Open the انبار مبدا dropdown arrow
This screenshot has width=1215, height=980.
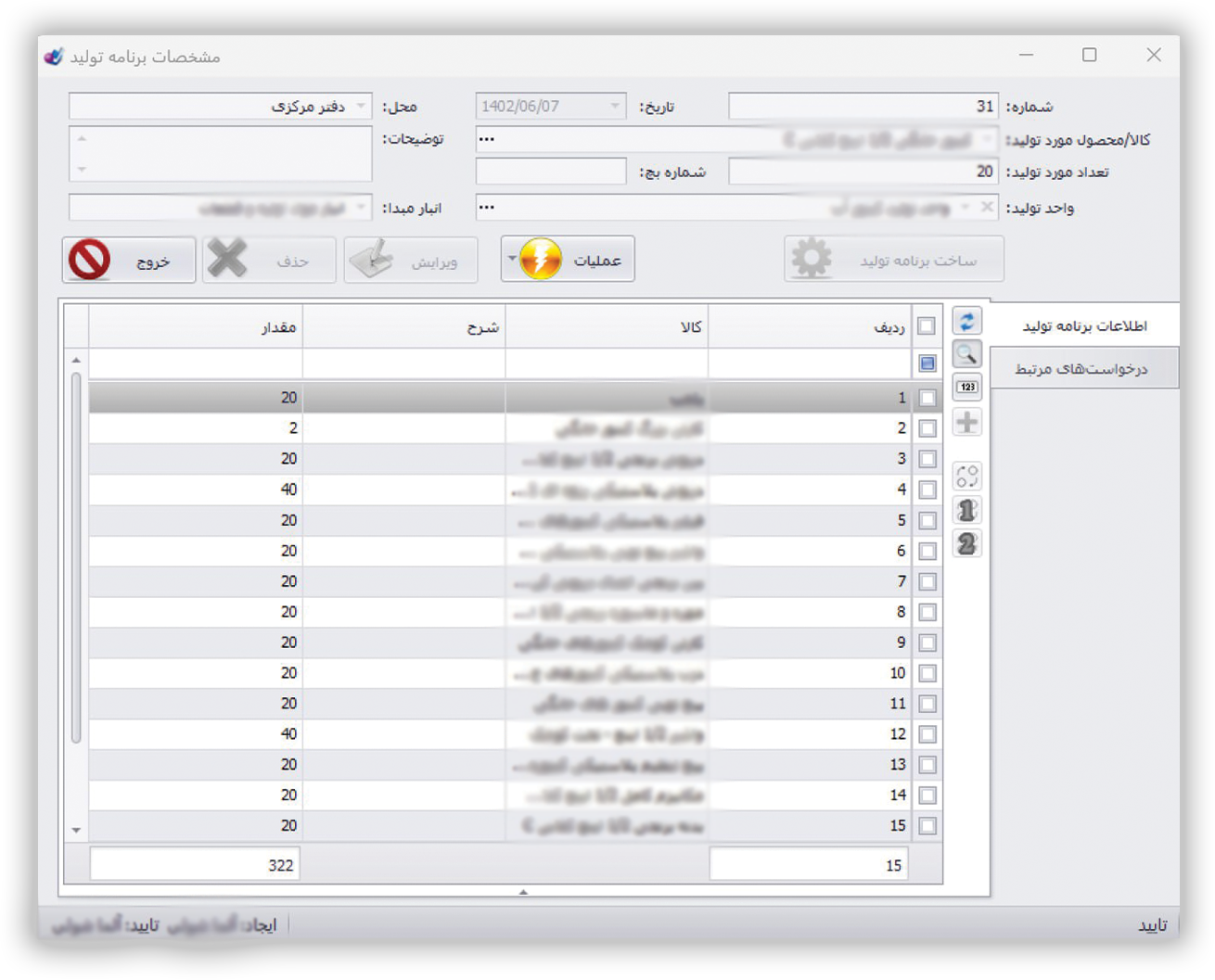coord(361,207)
